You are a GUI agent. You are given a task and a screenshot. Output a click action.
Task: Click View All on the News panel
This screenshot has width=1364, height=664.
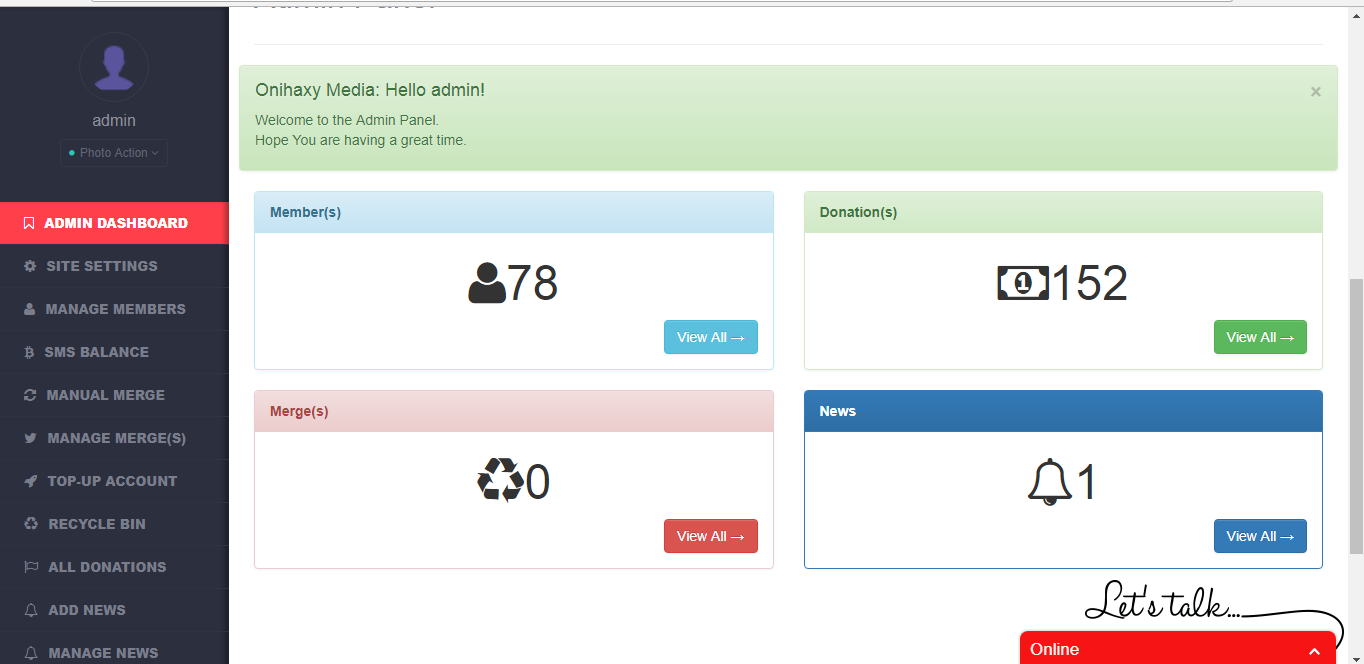point(1259,535)
